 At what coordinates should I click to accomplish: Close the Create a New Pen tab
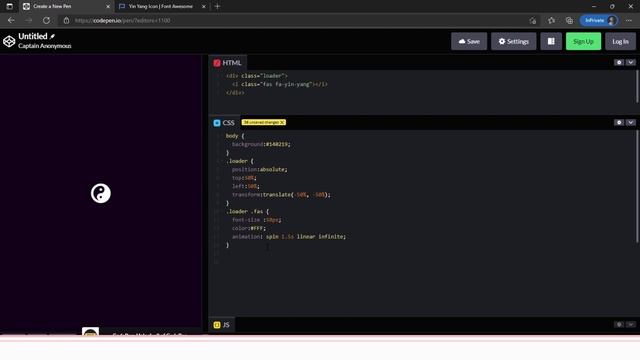coord(108,7)
